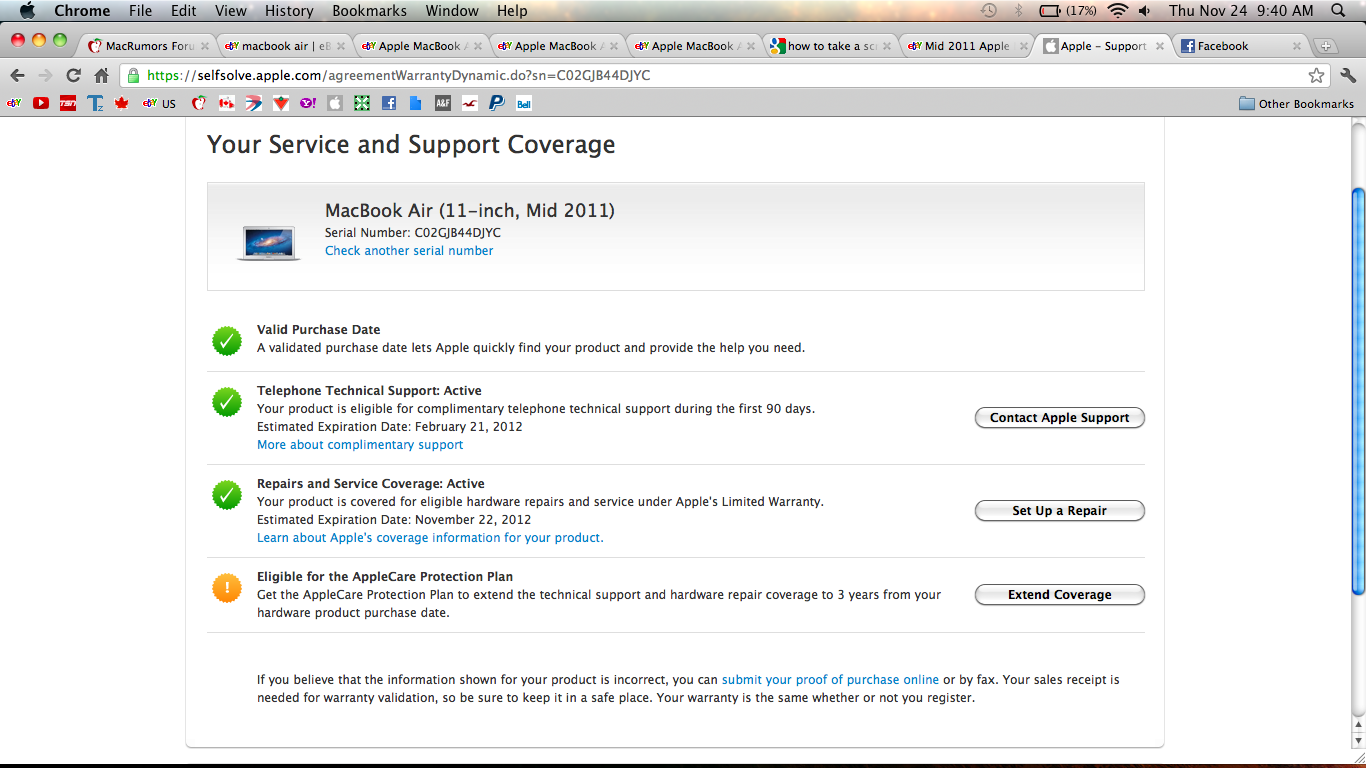Viewport: 1366px width, 768px height.
Task: Click Extend Coverage button
Action: click(x=1060, y=595)
